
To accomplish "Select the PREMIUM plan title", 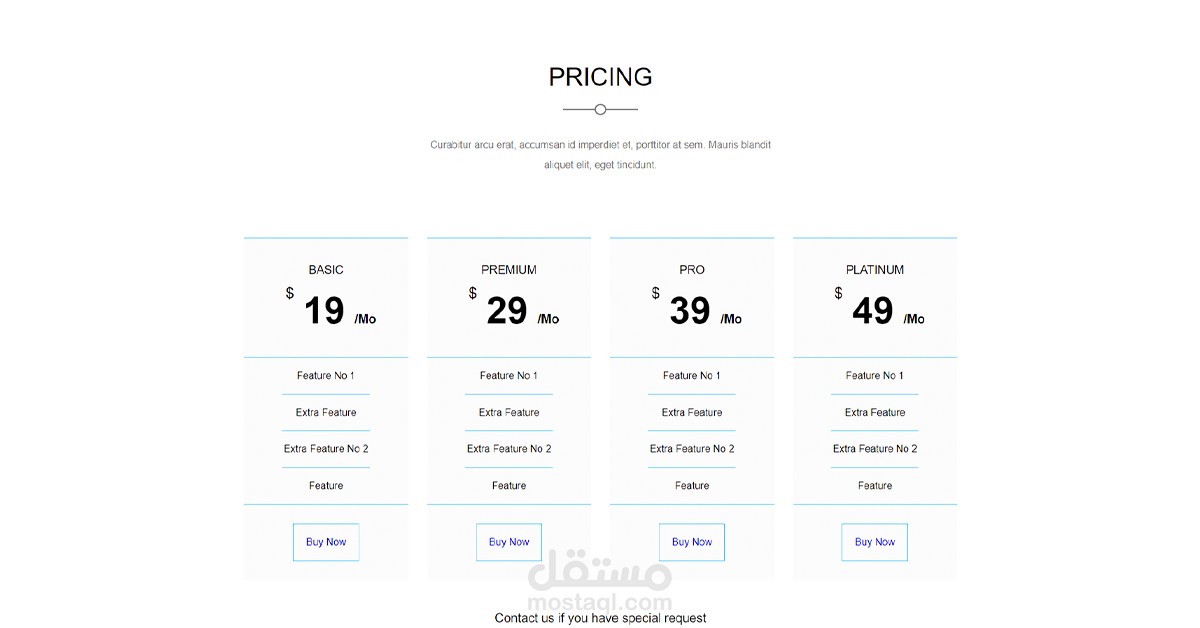I will [x=509, y=270].
